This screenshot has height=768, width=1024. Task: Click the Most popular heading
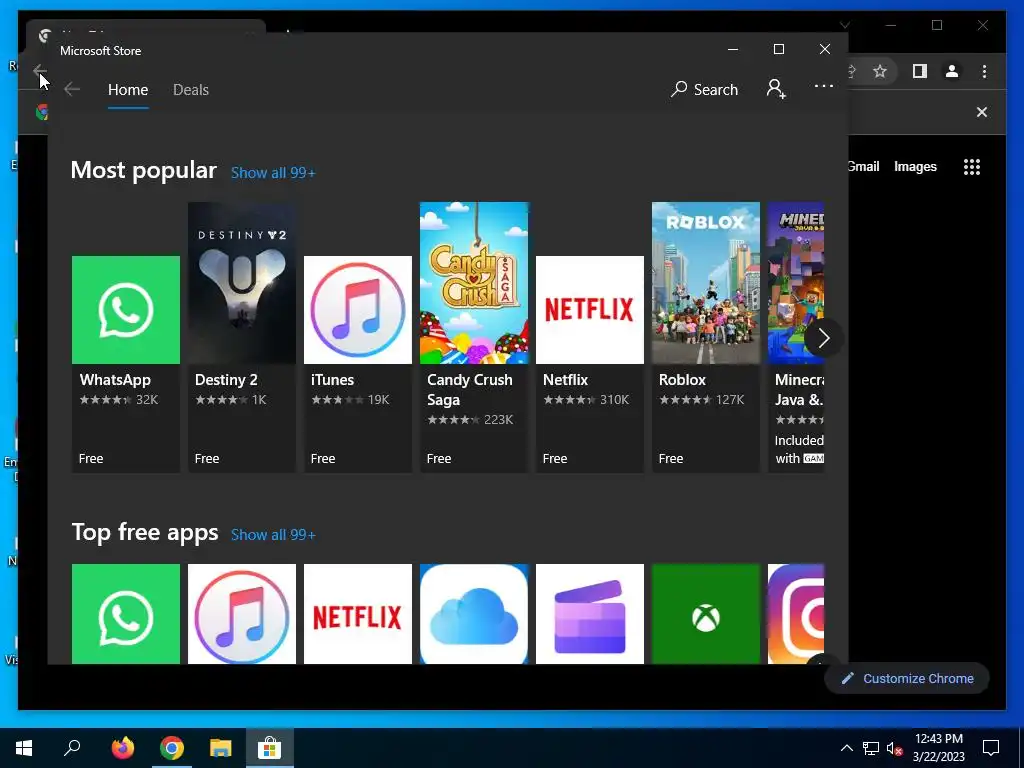click(144, 170)
